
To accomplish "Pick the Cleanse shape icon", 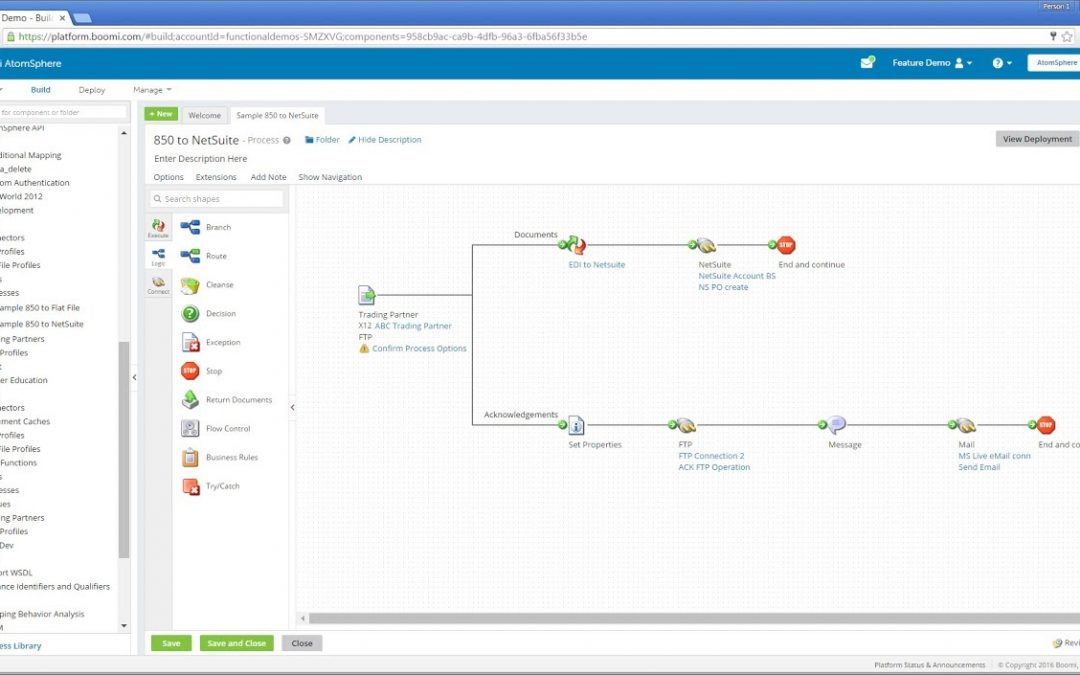I will click(190, 285).
